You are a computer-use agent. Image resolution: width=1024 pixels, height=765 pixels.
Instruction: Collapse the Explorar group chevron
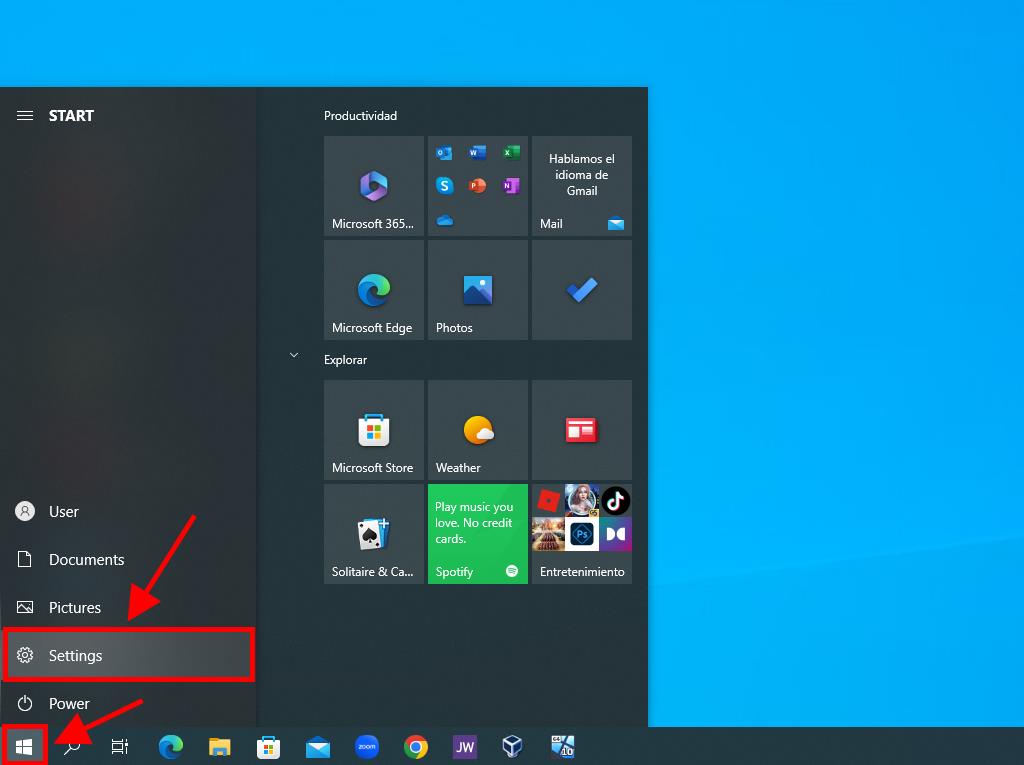(294, 355)
